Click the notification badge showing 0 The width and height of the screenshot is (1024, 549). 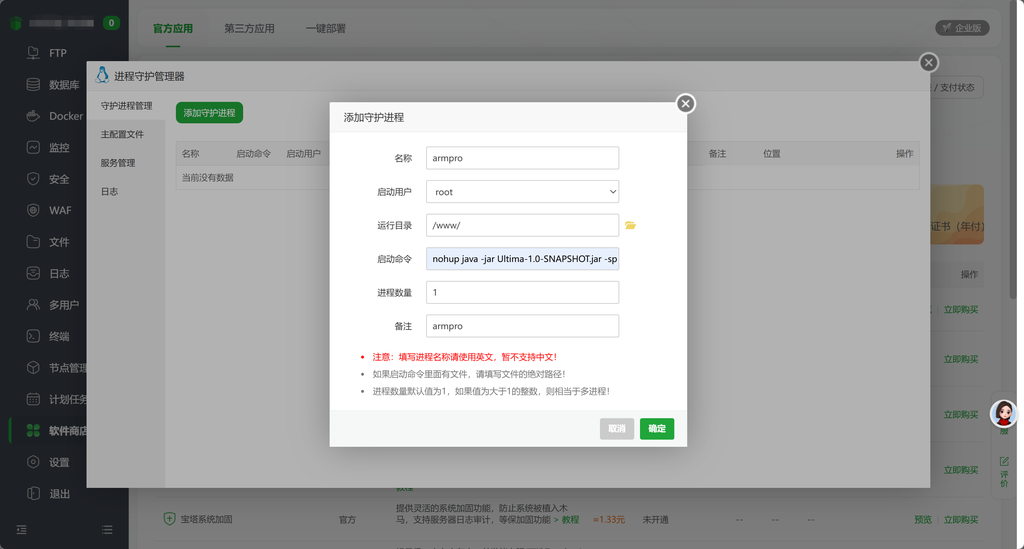pyautogui.click(x=111, y=23)
